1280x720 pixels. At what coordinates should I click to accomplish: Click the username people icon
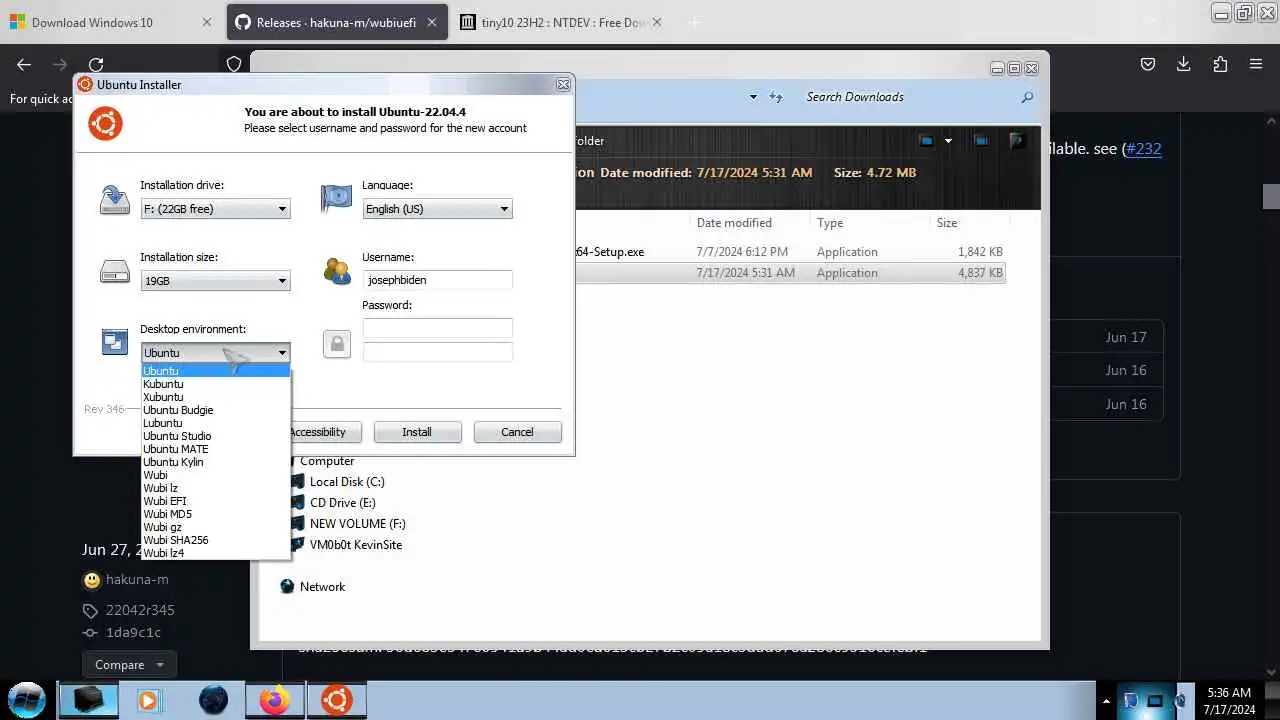click(x=336, y=271)
